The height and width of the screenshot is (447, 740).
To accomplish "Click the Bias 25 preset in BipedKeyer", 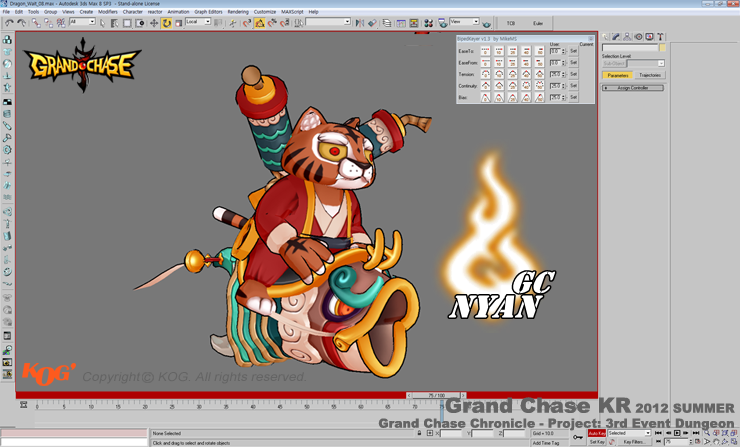I will click(512, 97).
